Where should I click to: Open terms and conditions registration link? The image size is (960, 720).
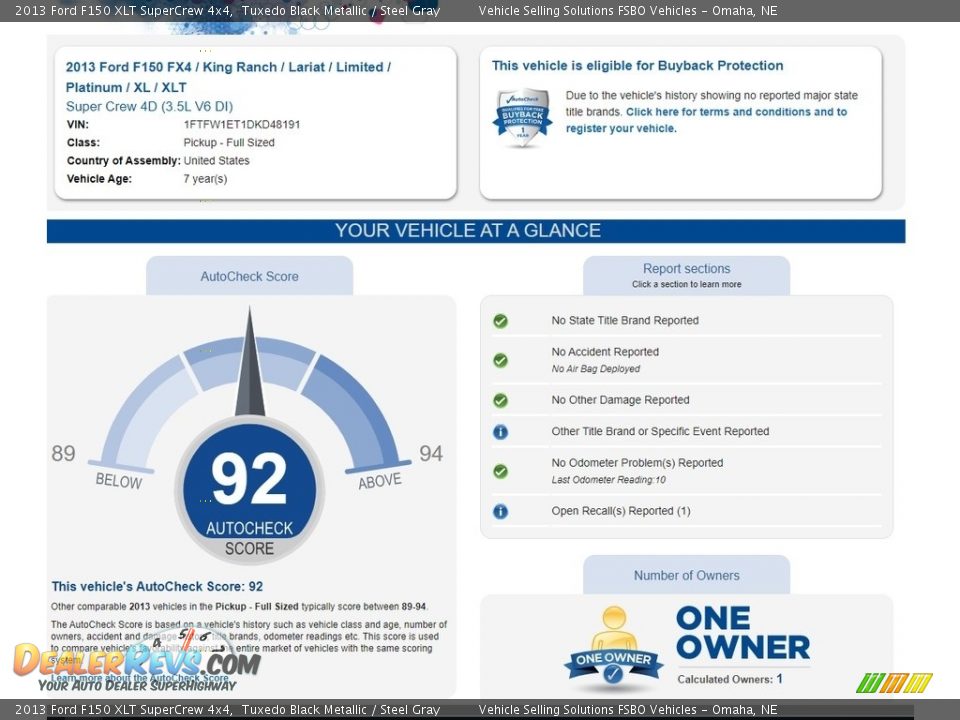706,120
